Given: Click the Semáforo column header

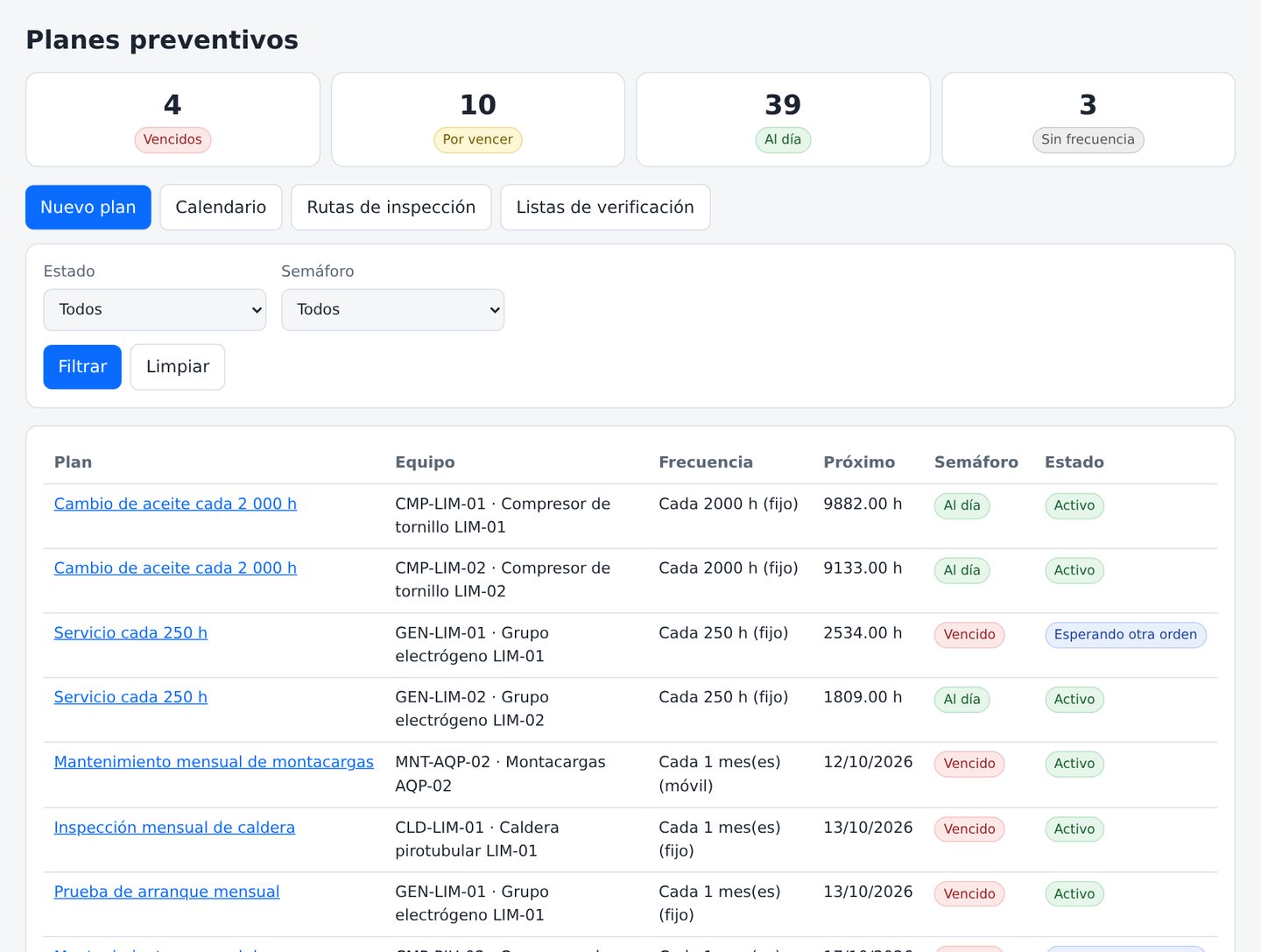Looking at the screenshot, I should [976, 462].
